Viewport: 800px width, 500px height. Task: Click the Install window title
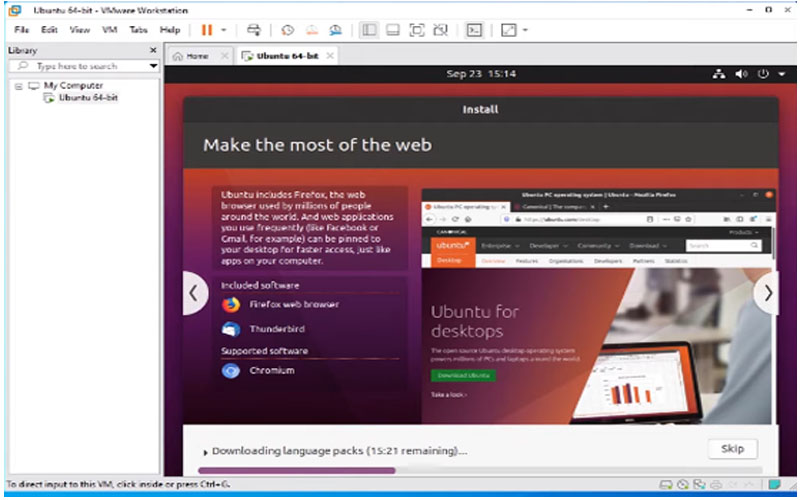[480, 109]
